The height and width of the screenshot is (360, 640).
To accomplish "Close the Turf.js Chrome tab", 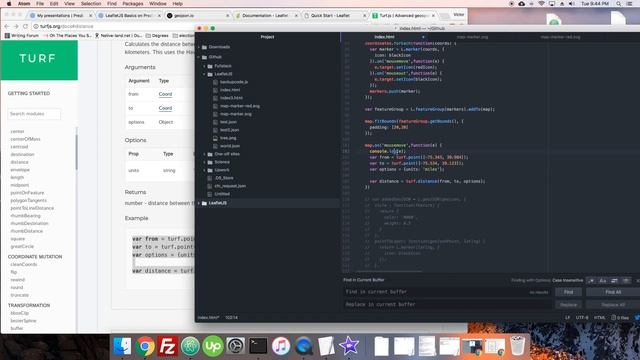I will (433, 16).
